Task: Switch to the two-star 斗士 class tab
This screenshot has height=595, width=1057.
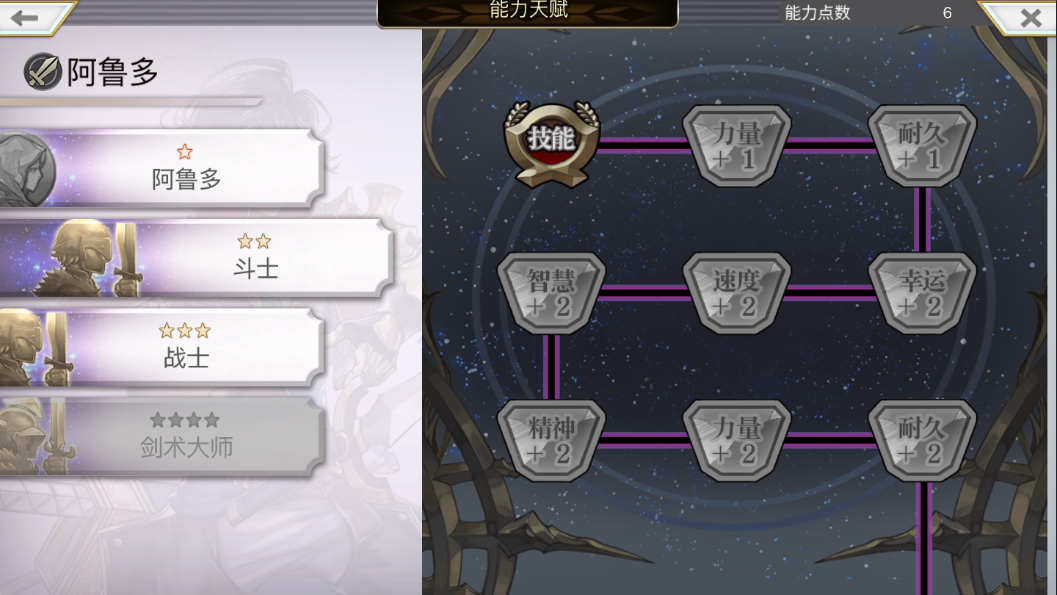Action: (x=195, y=257)
